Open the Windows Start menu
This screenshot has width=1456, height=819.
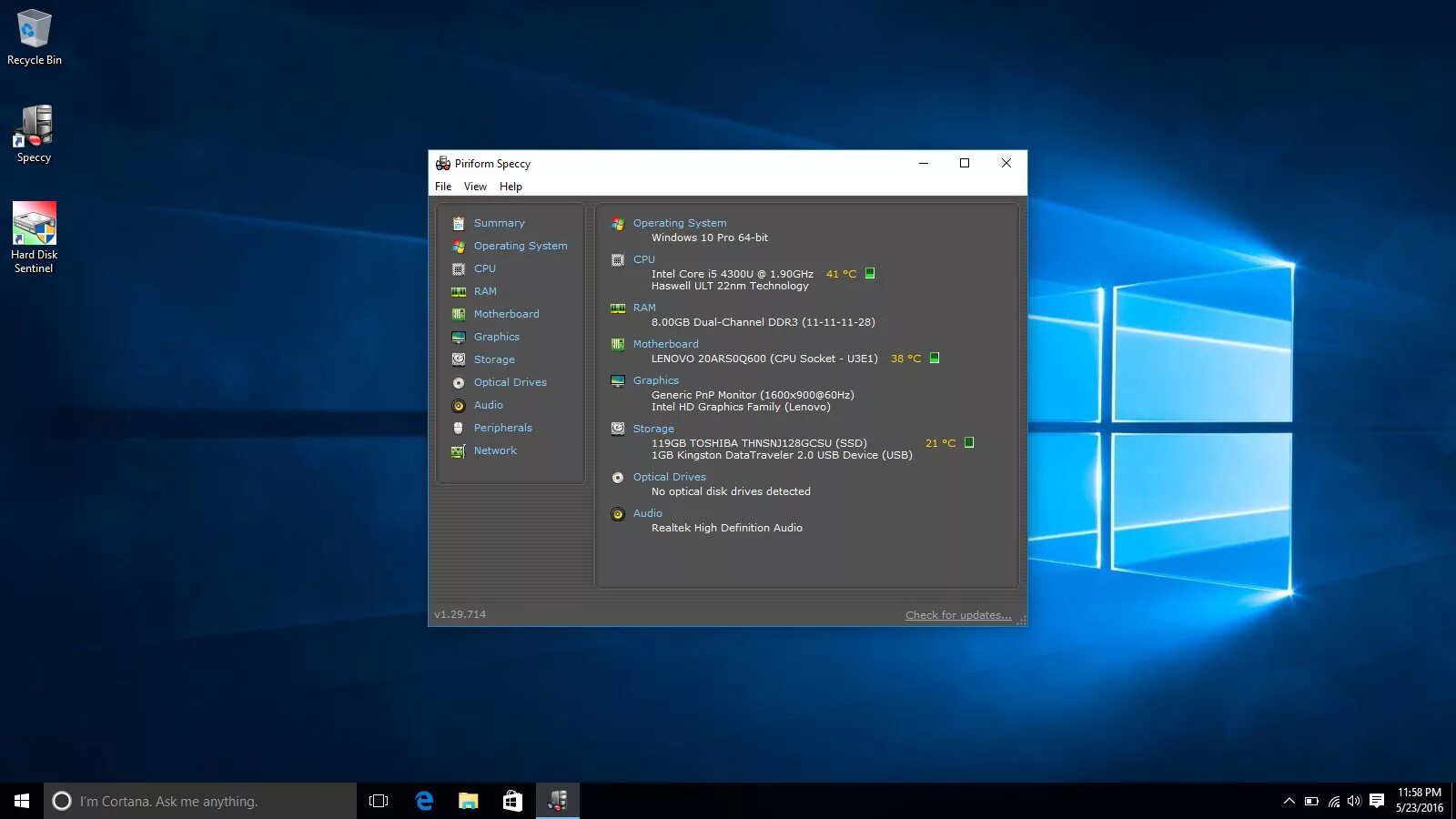click(x=22, y=801)
